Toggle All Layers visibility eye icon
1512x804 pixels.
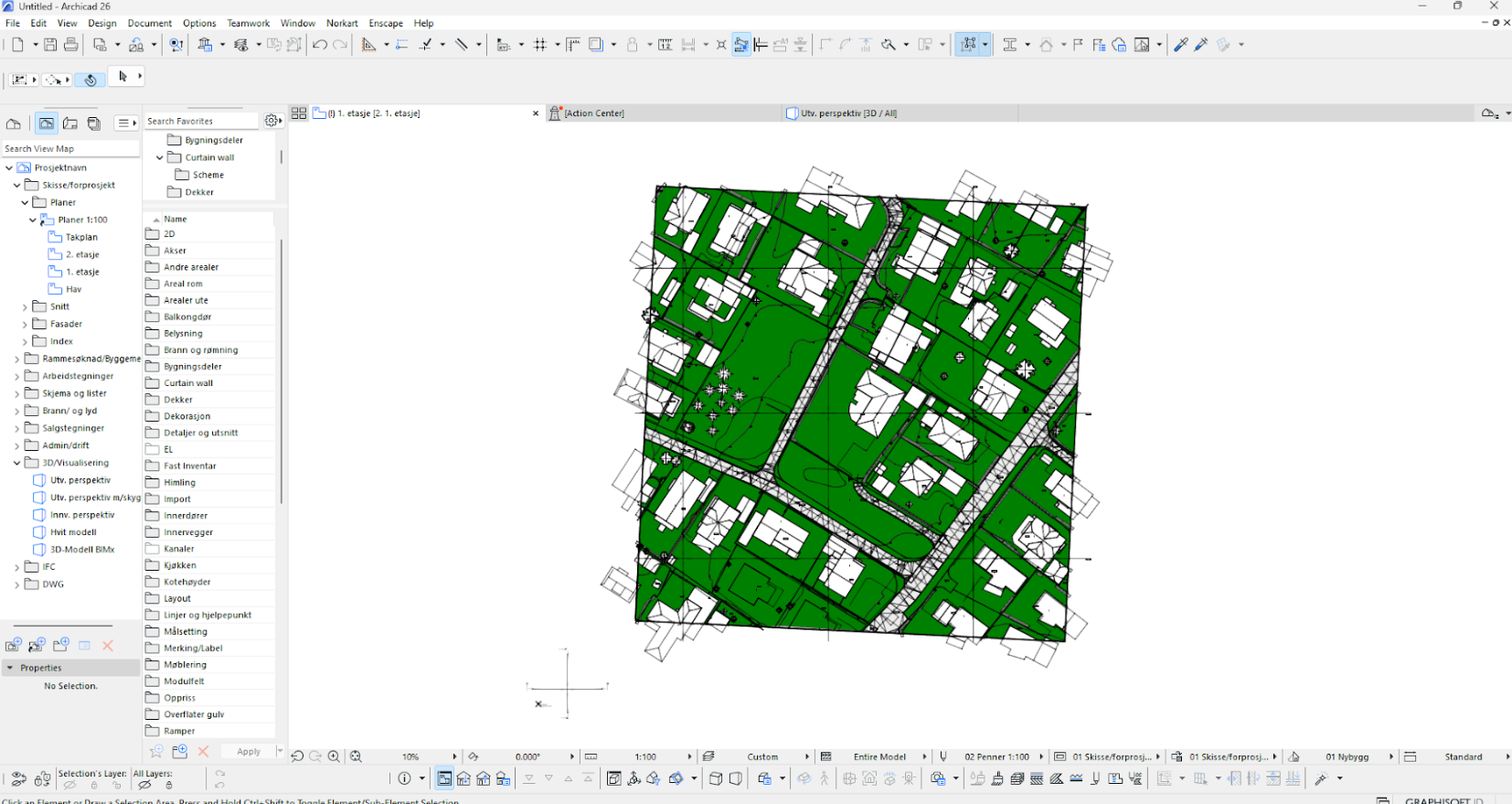pos(144,785)
